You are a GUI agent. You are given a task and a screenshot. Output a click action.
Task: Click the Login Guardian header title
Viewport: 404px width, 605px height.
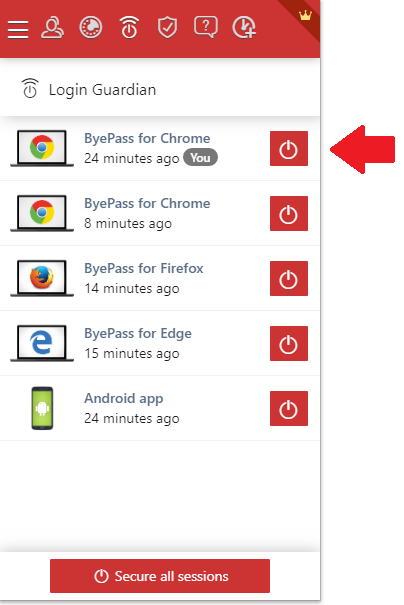pyautogui.click(x=102, y=90)
